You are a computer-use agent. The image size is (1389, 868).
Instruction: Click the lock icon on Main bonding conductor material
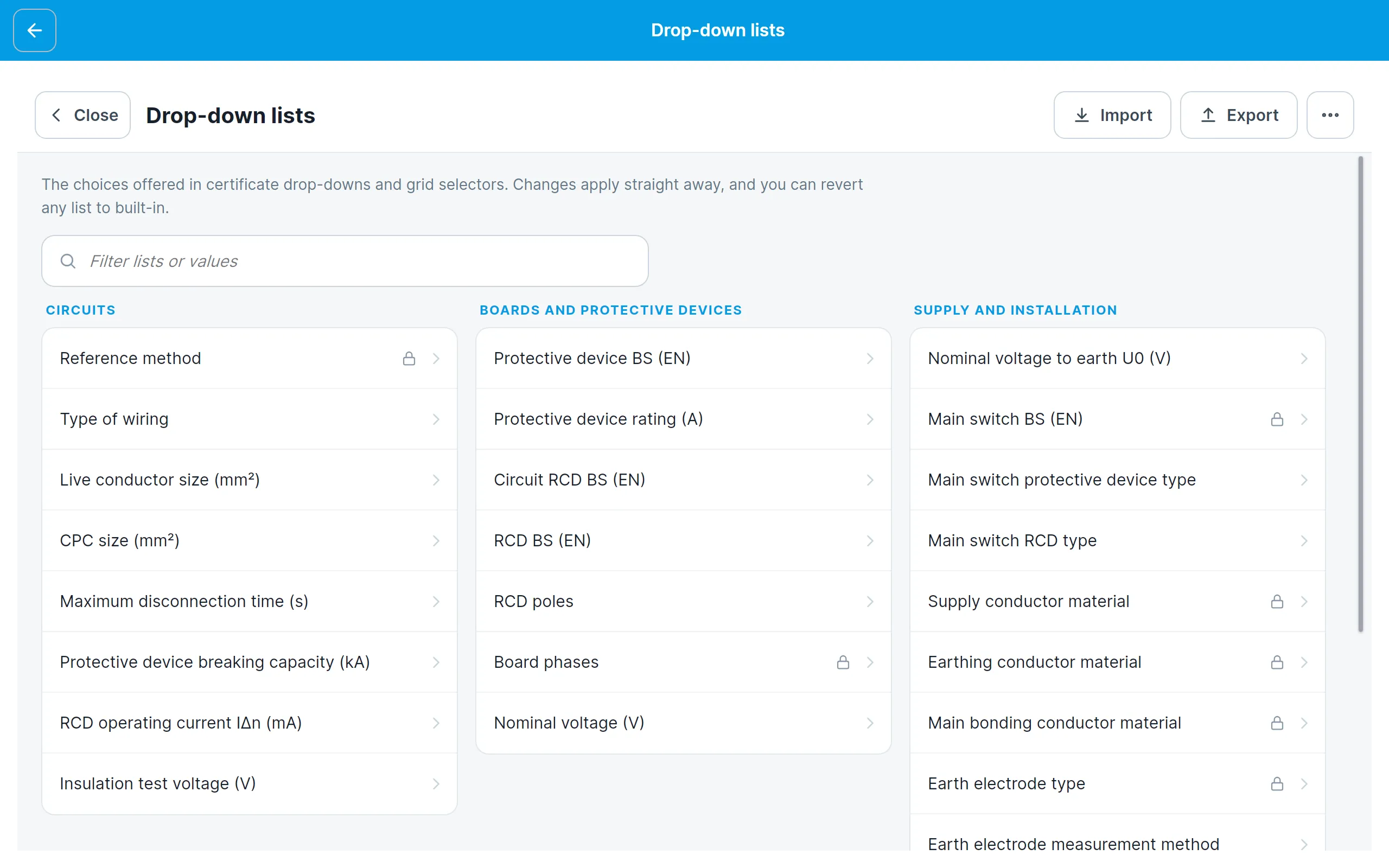click(x=1277, y=723)
